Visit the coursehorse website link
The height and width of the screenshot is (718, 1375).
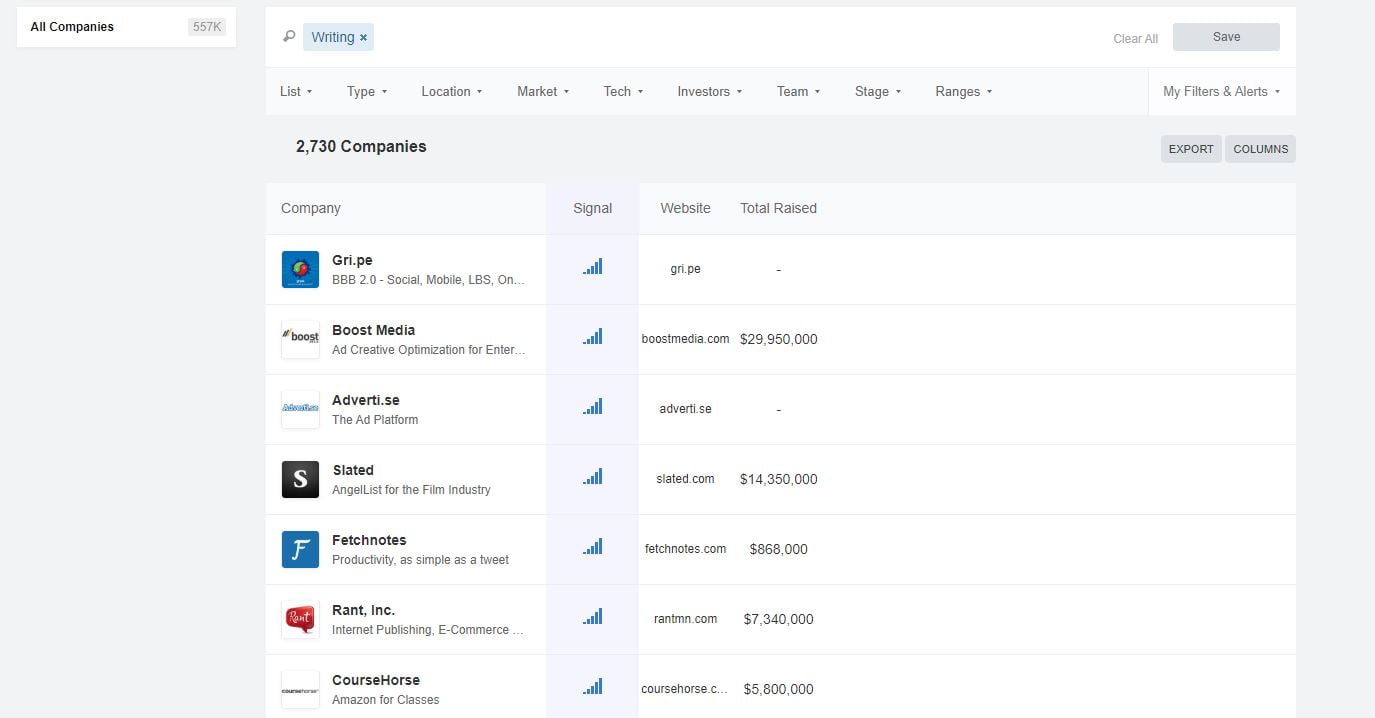coord(685,689)
